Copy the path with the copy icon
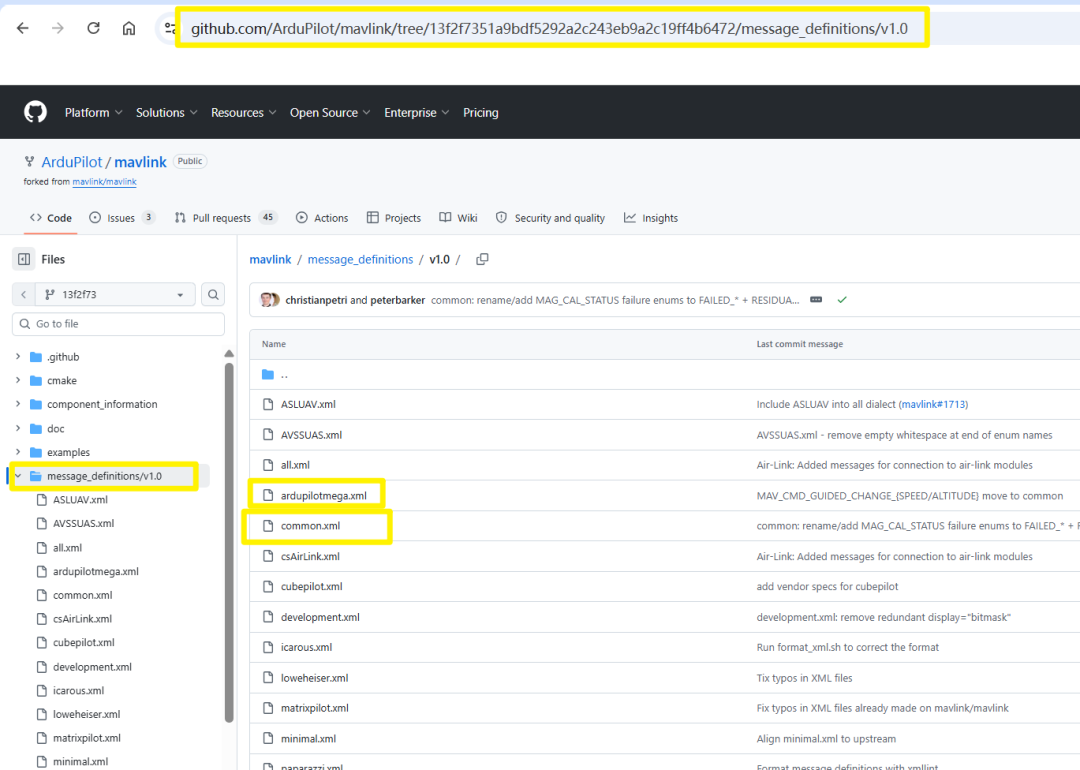This screenshot has height=770, width=1080. tap(482, 259)
